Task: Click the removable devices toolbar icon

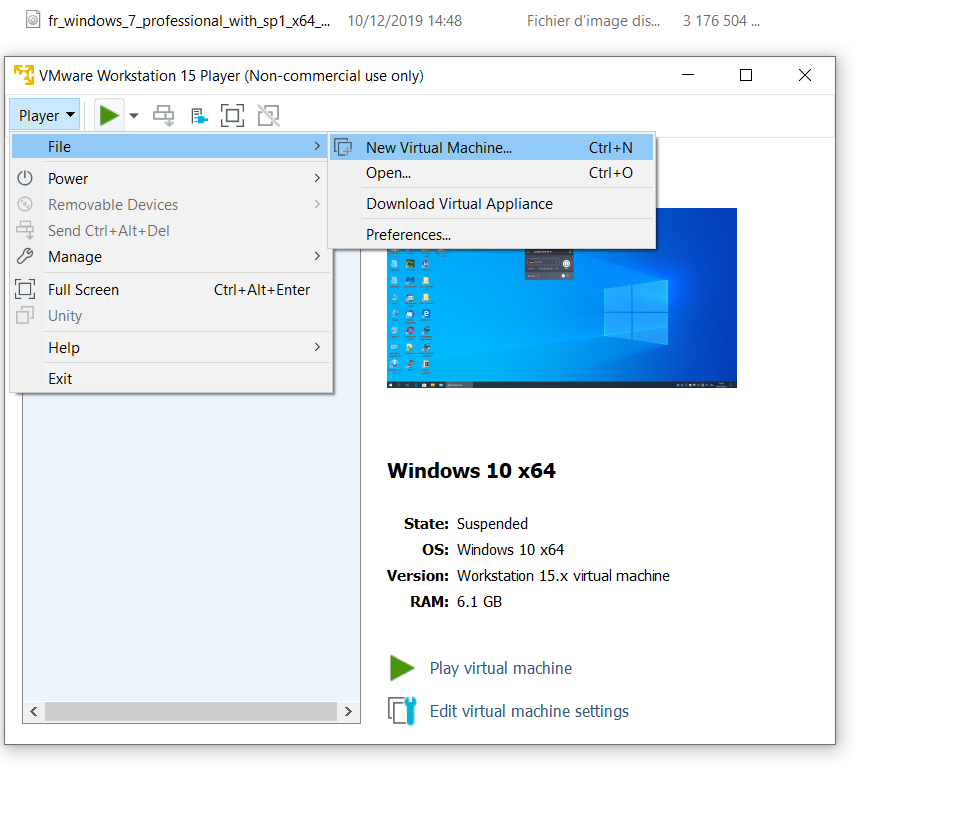Action: (199, 116)
